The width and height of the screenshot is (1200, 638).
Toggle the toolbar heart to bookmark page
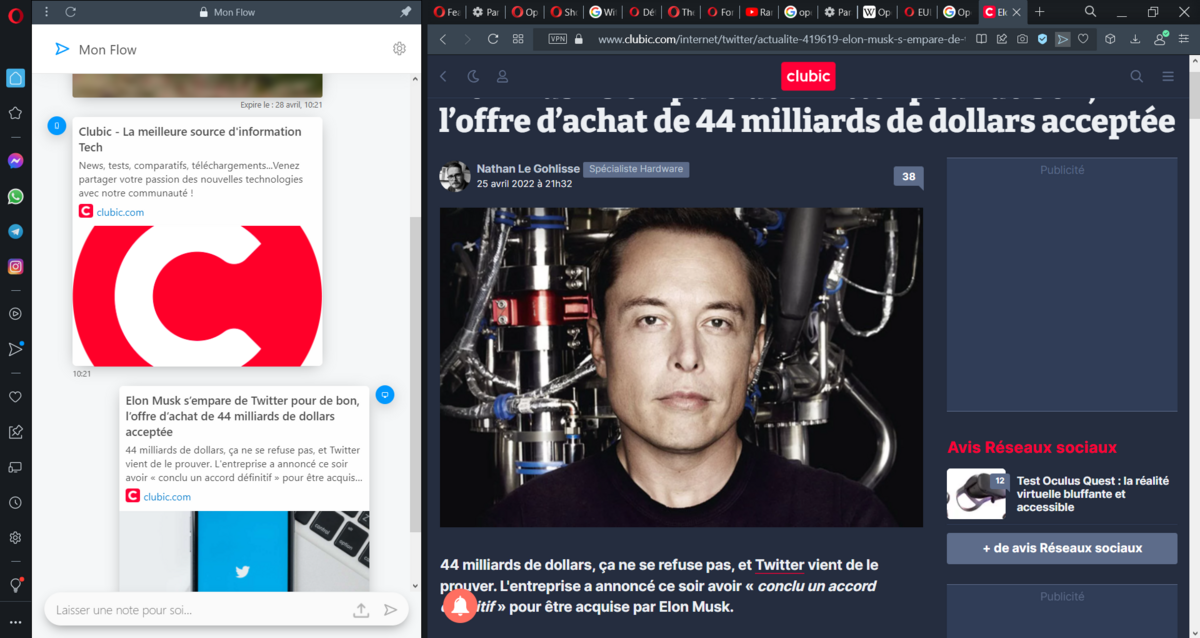click(1082, 39)
